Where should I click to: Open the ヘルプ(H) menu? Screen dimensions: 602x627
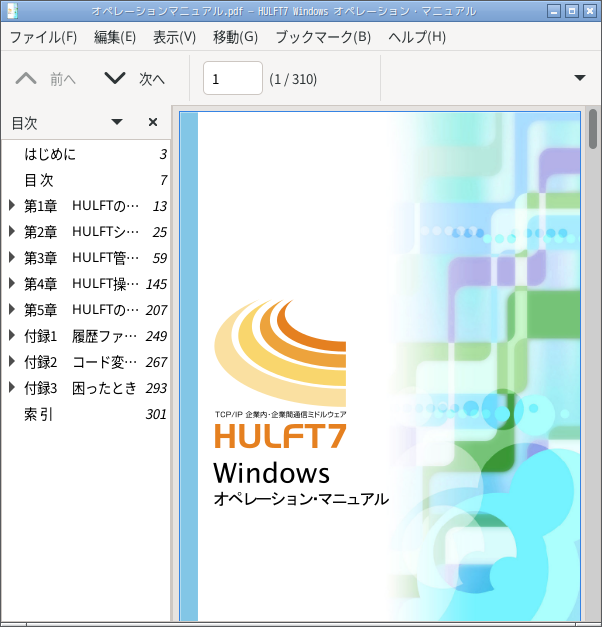(x=417, y=37)
